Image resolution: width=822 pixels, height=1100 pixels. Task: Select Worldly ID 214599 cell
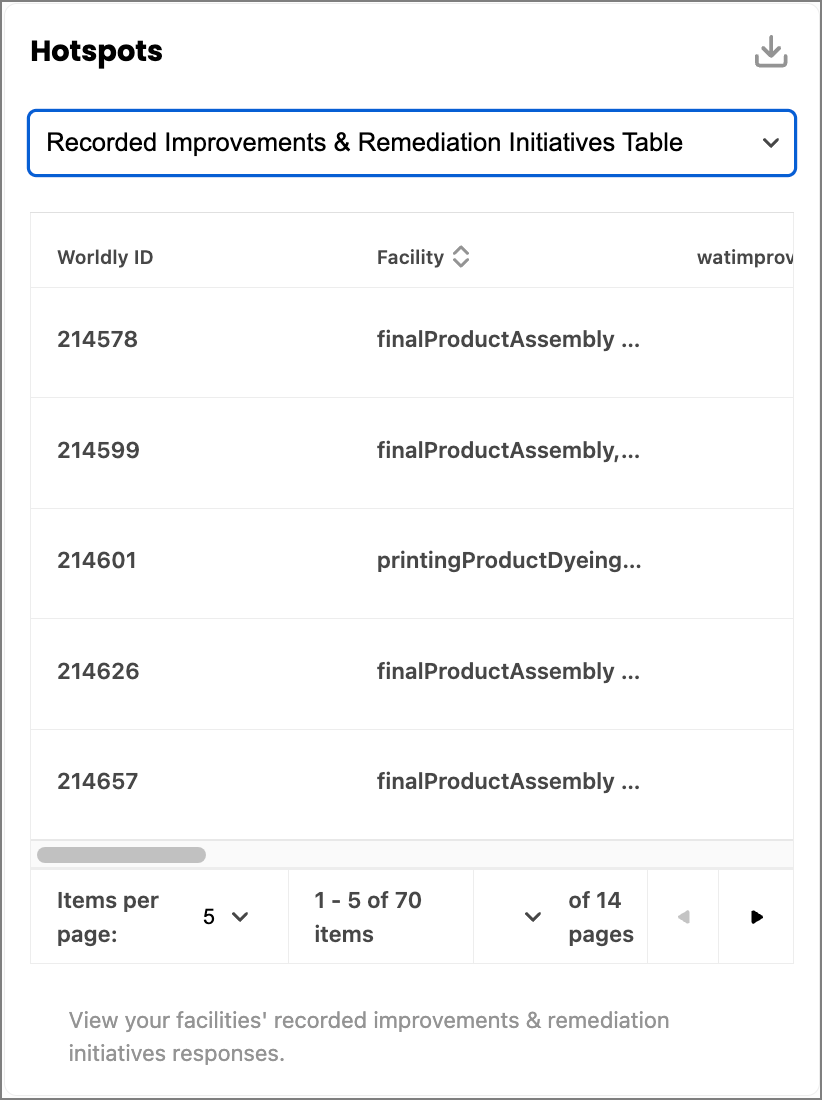coord(98,450)
